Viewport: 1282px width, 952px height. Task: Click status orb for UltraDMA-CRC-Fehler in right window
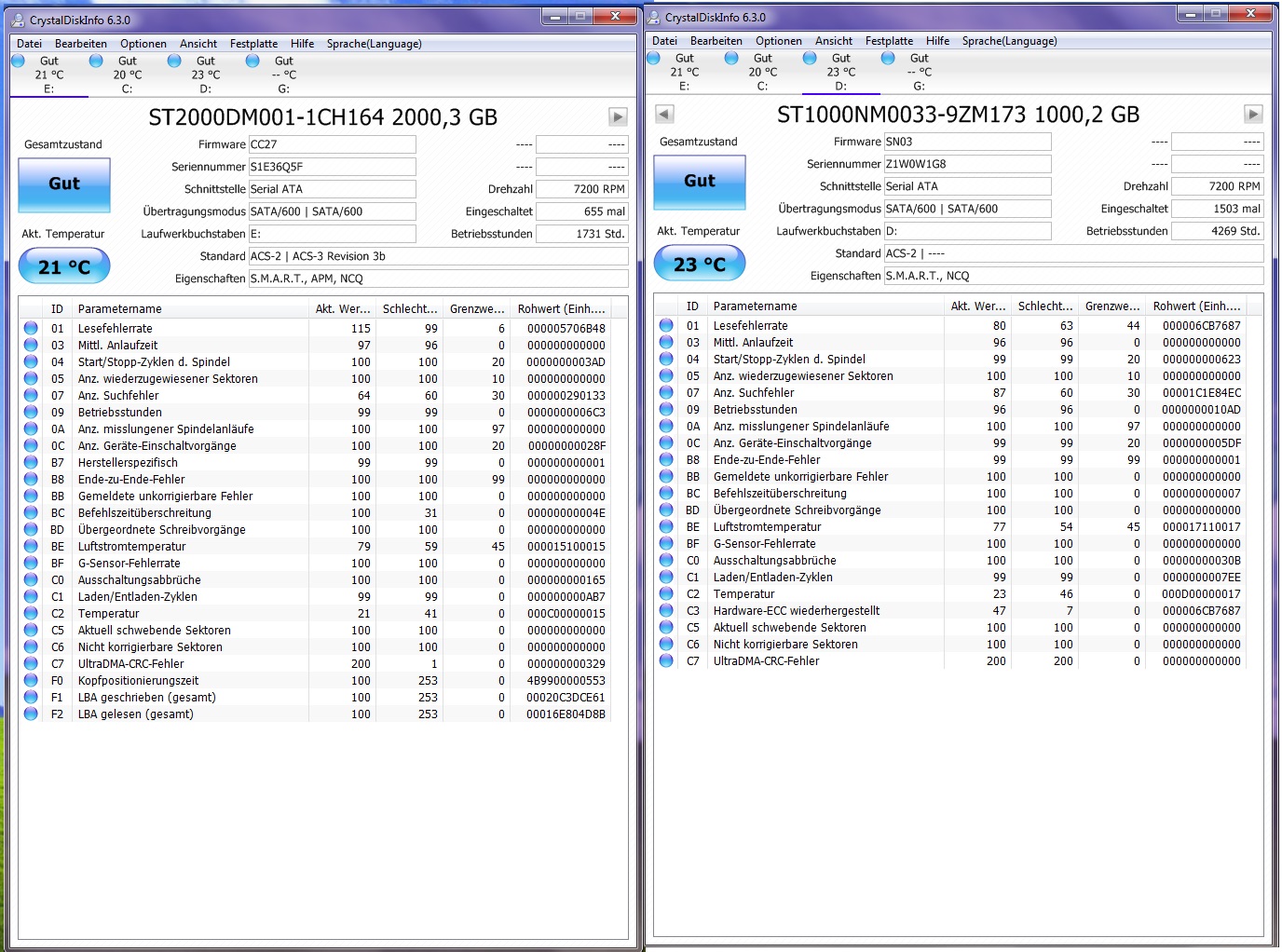coord(666,660)
